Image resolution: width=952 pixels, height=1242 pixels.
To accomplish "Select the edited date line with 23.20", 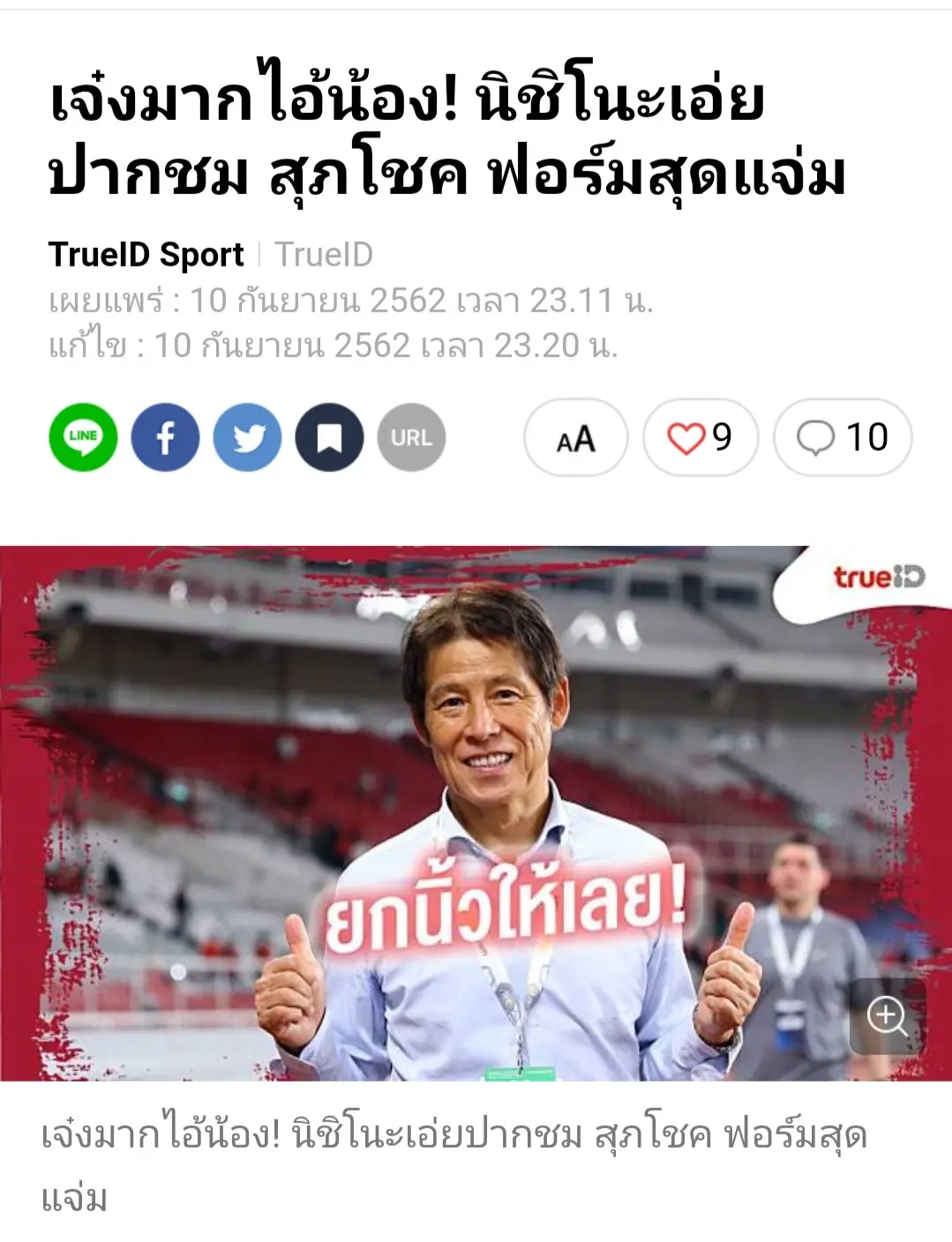I will 334,346.
